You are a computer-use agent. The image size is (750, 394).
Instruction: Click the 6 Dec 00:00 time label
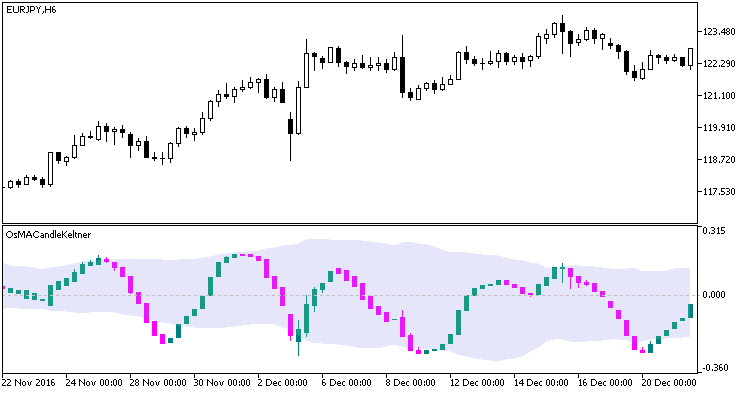point(347,383)
